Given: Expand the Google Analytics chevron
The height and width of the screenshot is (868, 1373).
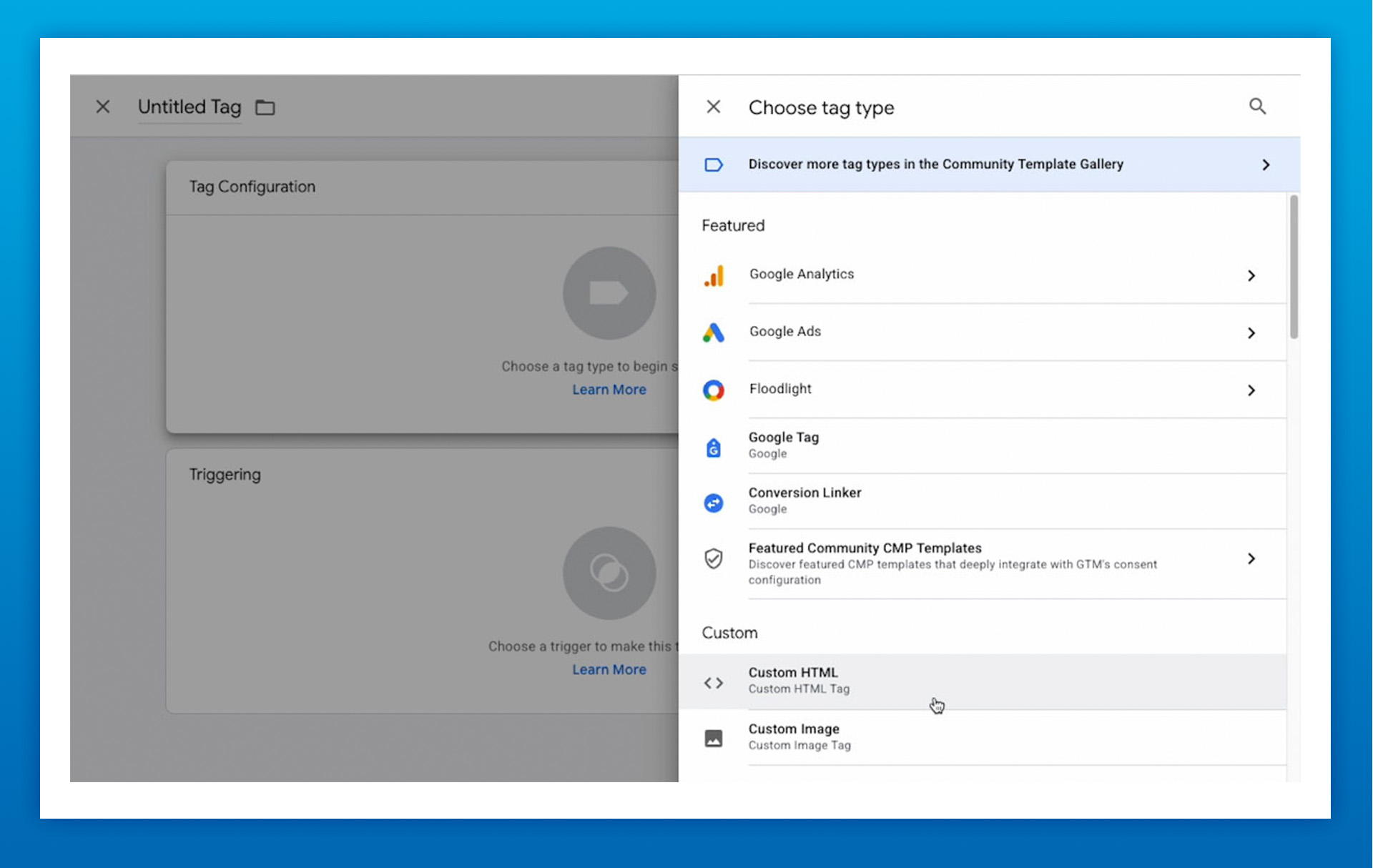Looking at the screenshot, I should coord(1251,275).
